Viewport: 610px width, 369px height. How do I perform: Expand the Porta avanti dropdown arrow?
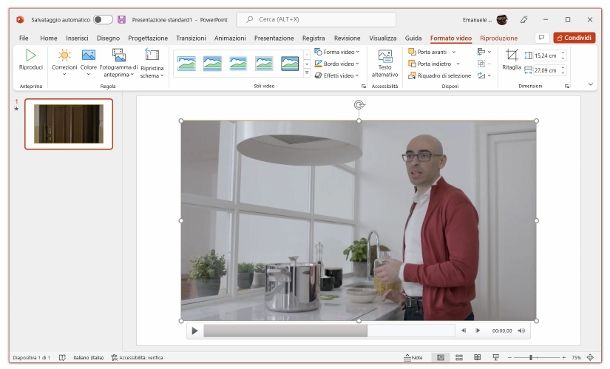tap(454, 52)
